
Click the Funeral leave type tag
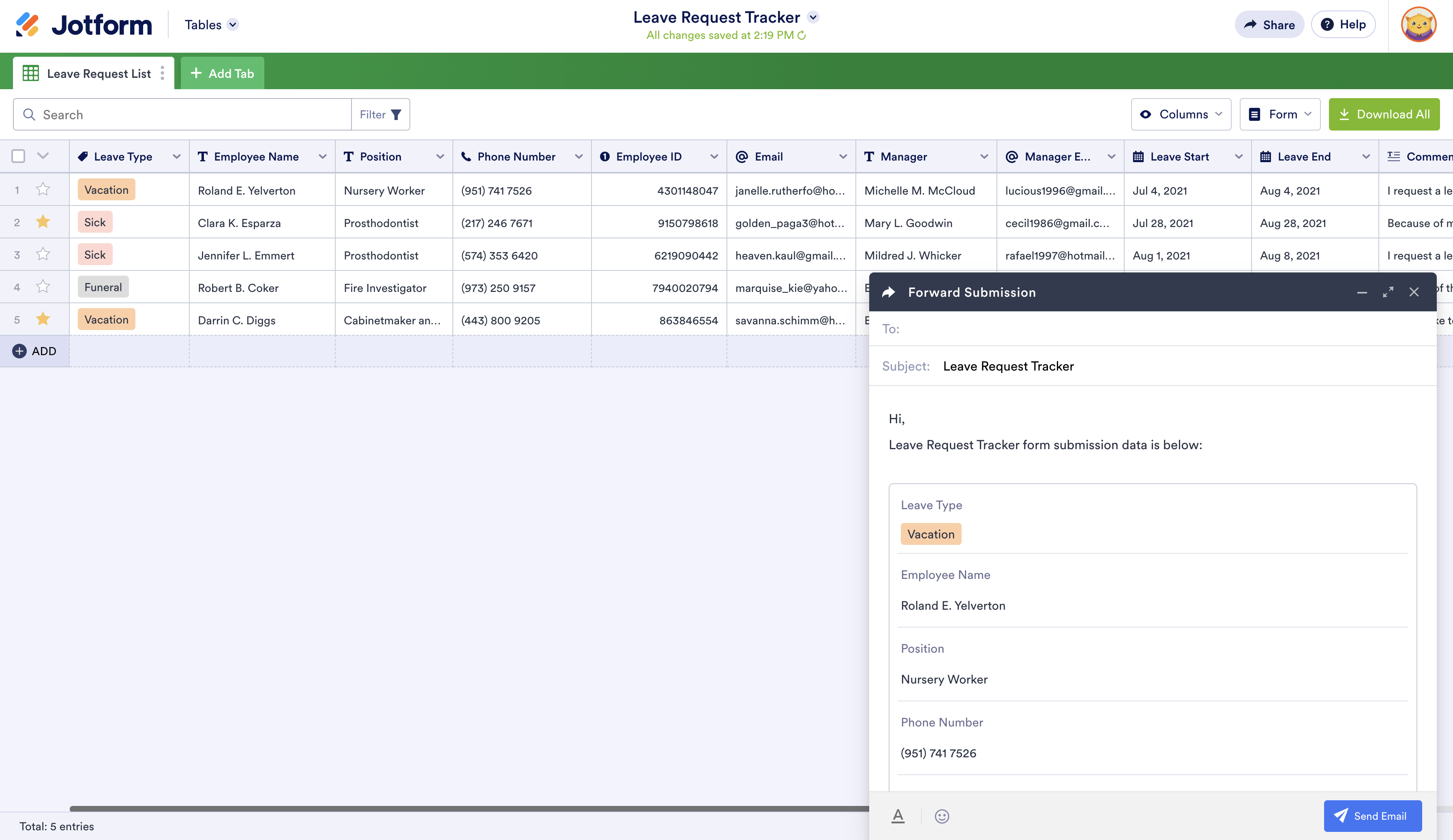103,287
